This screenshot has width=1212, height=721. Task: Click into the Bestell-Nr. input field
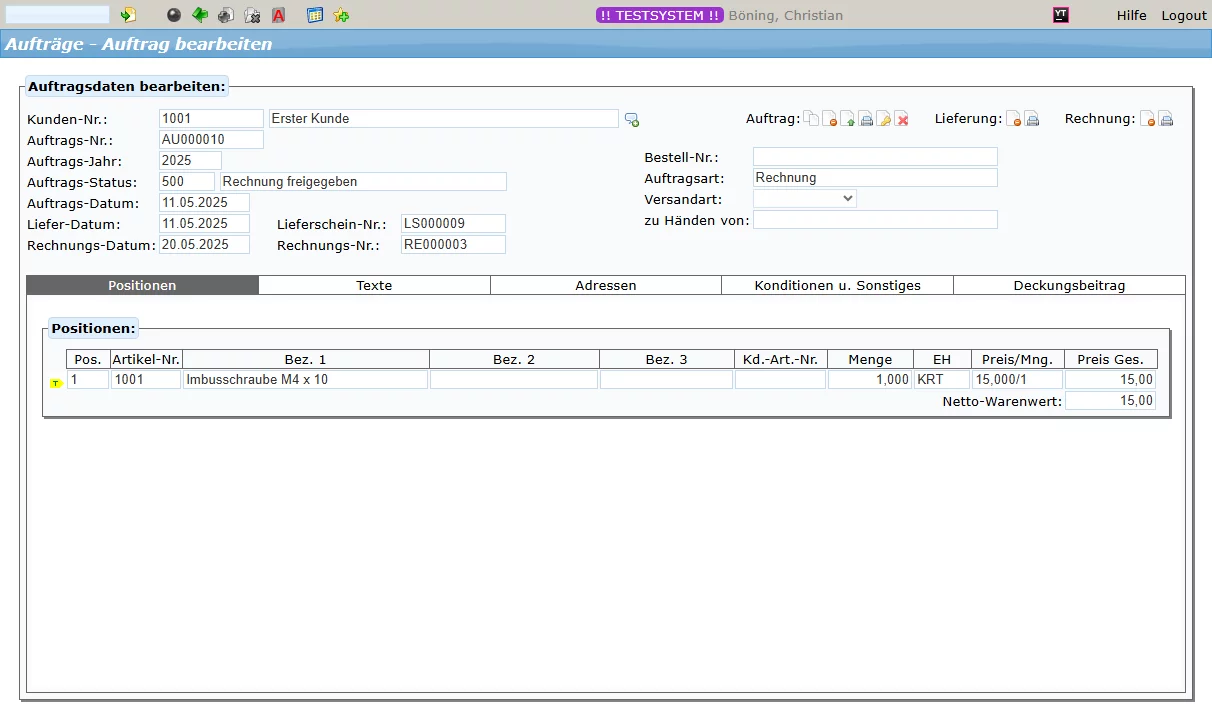tap(875, 157)
